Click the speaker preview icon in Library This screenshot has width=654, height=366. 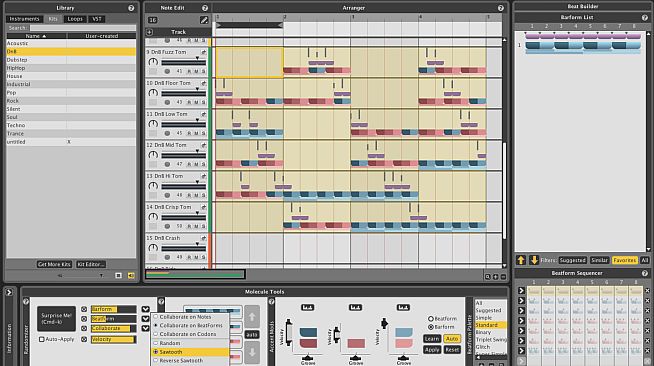(131, 276)
